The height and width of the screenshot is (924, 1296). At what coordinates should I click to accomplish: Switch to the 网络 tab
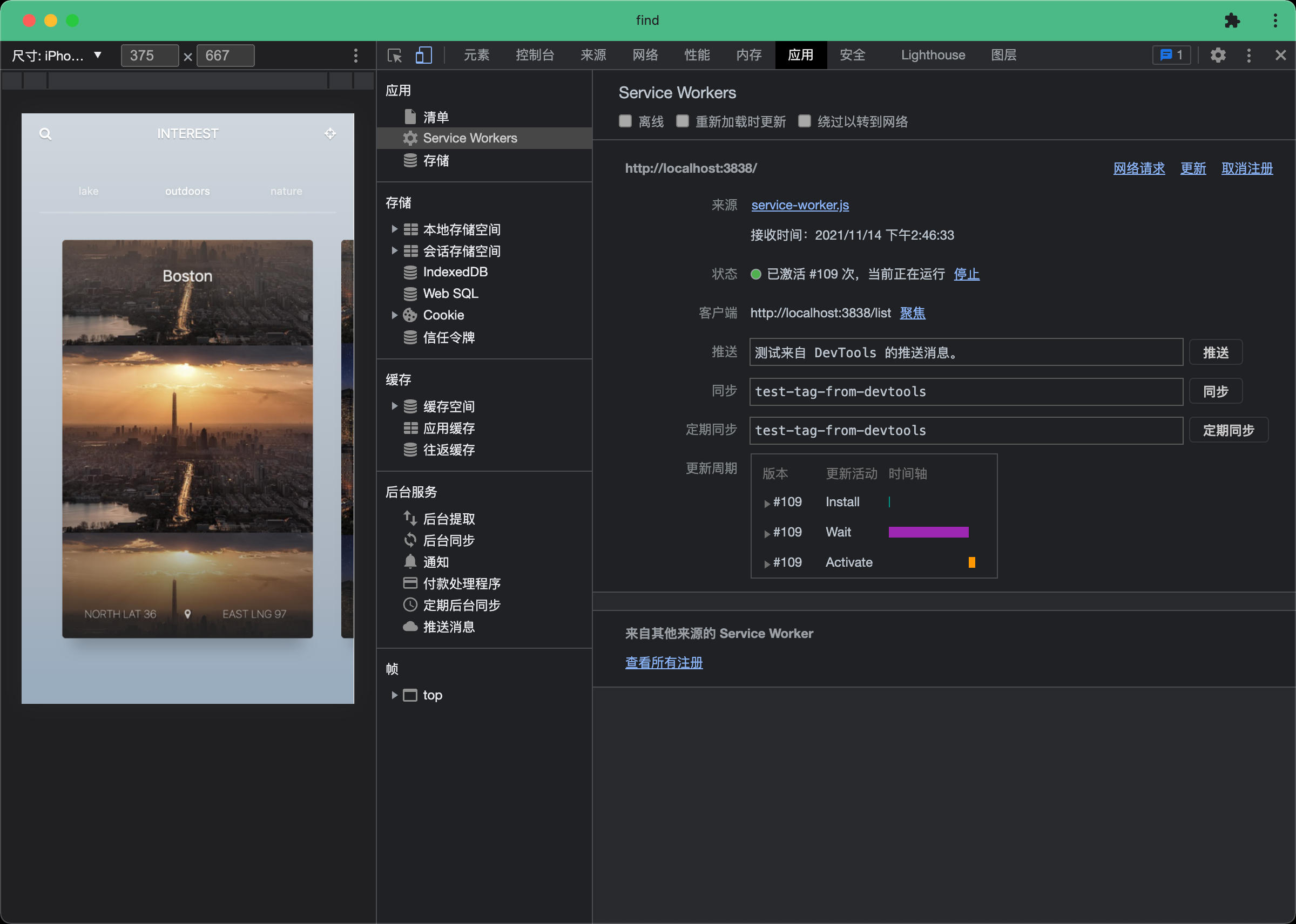pyautogui.click(x=645, y=55)
